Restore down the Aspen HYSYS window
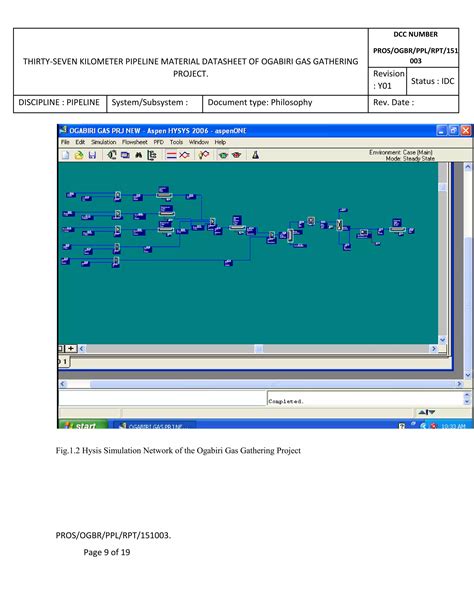Screen dimensions: 474x613 tap(453, 130)
